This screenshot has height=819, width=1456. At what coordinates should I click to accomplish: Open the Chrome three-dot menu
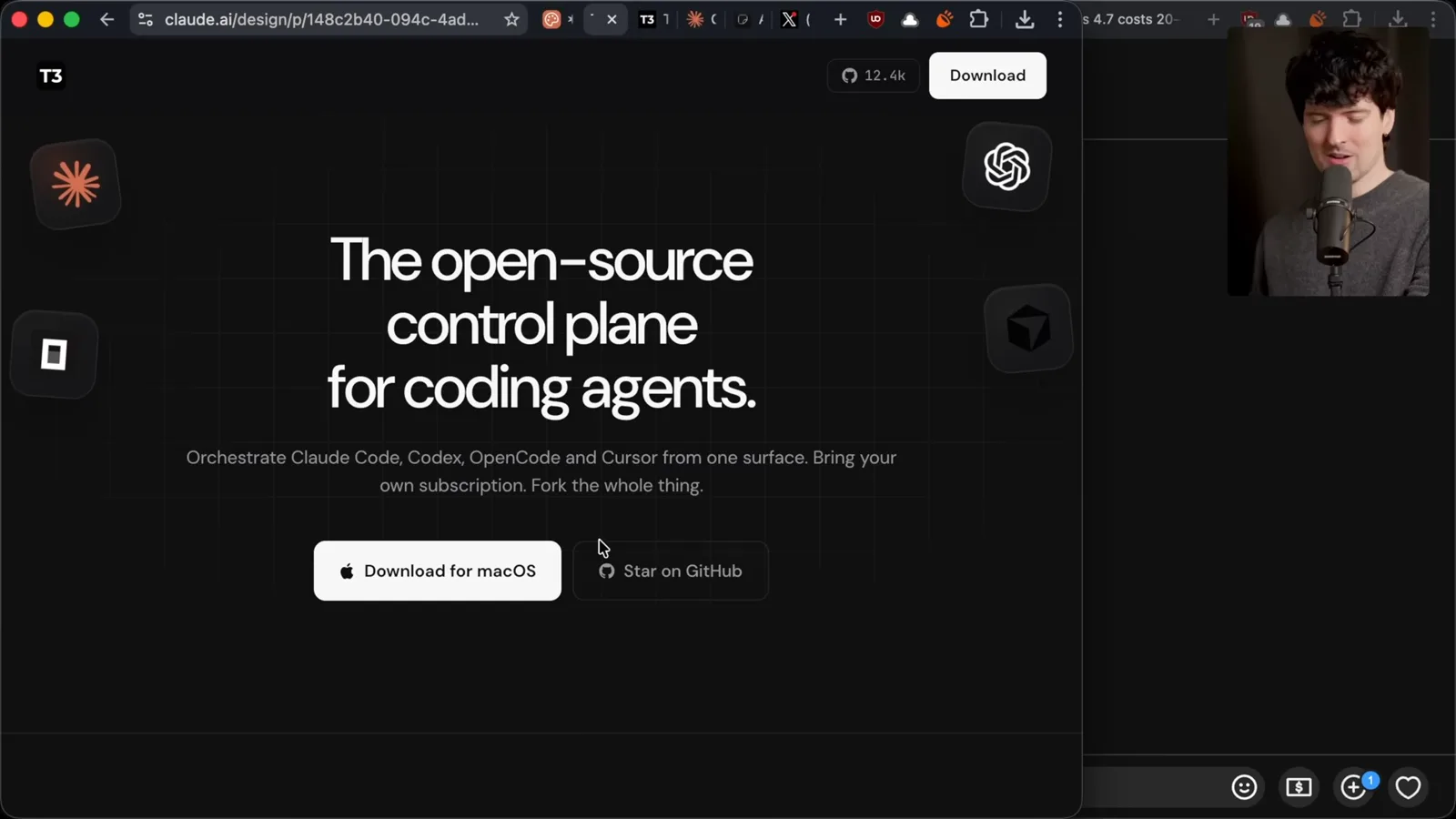click(x=1060, y=19)
